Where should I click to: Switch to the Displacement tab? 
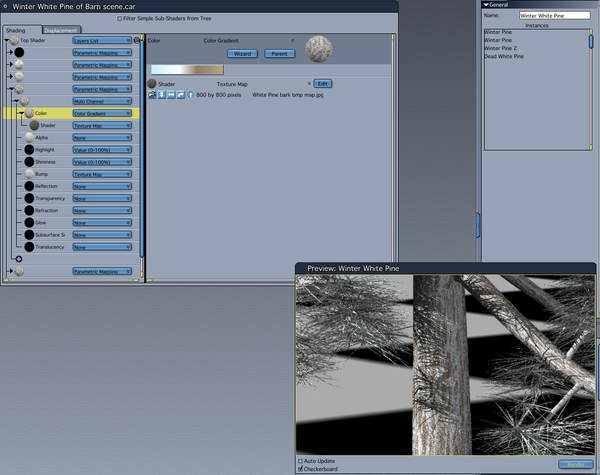coord(60,30)
